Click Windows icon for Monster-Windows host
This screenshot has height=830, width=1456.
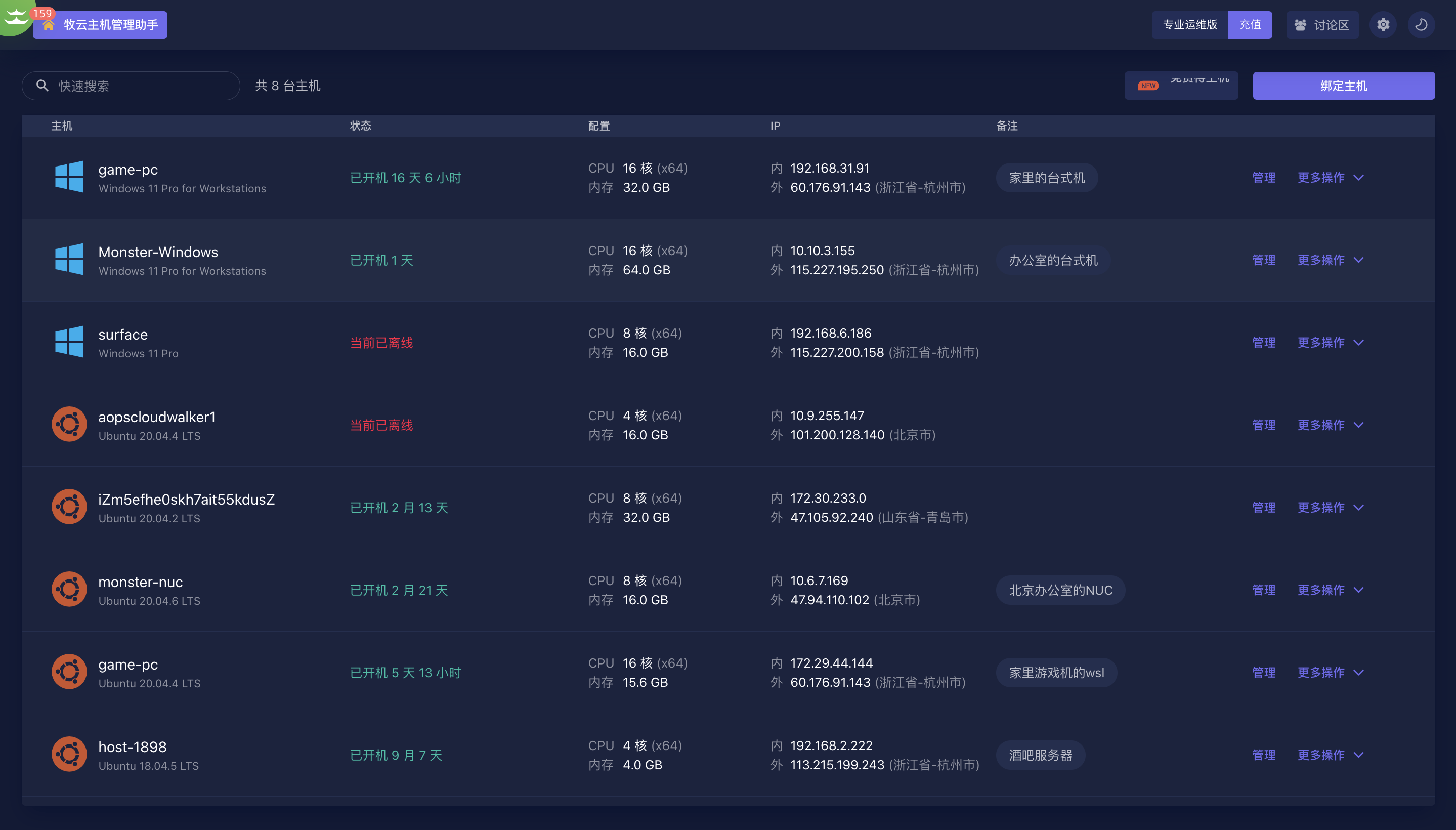pos(69,259)
